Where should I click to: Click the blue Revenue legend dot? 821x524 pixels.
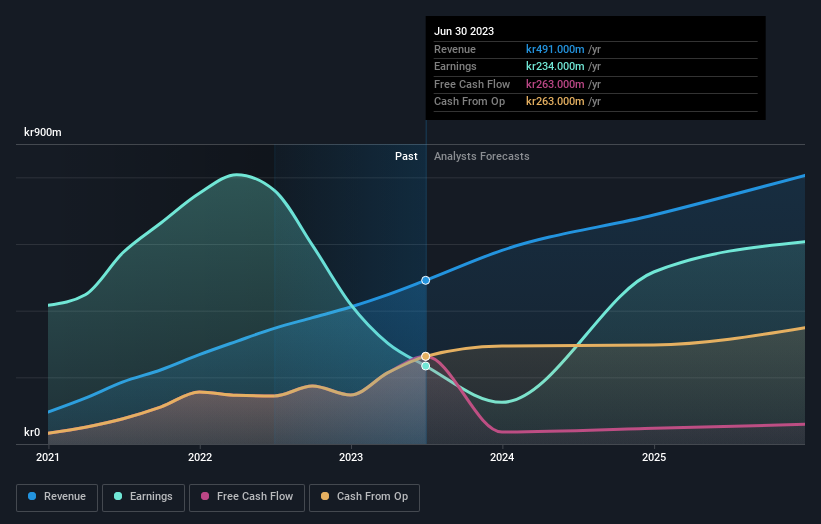[32, 496]
